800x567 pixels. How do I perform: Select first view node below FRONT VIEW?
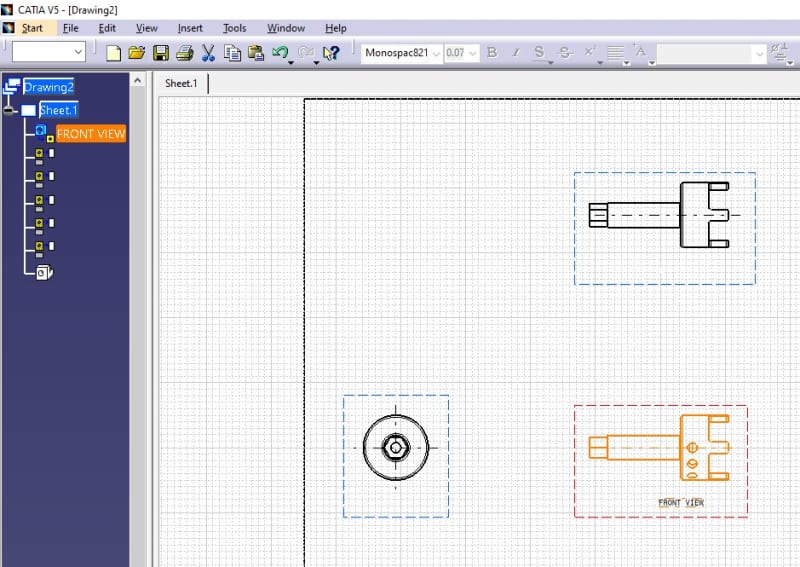click(44, 156)
